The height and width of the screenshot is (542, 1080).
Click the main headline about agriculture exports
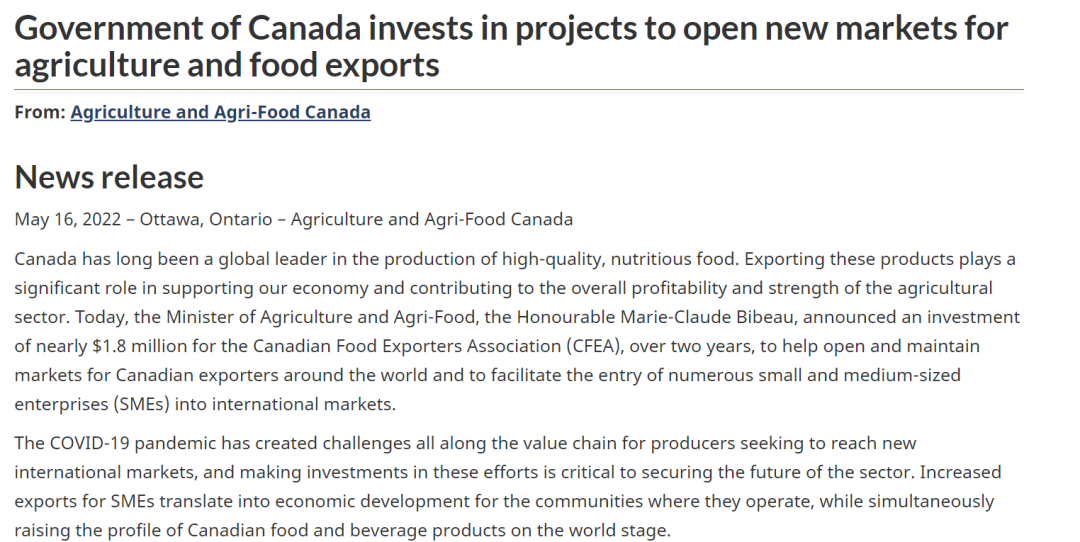[x=511, y=46]
